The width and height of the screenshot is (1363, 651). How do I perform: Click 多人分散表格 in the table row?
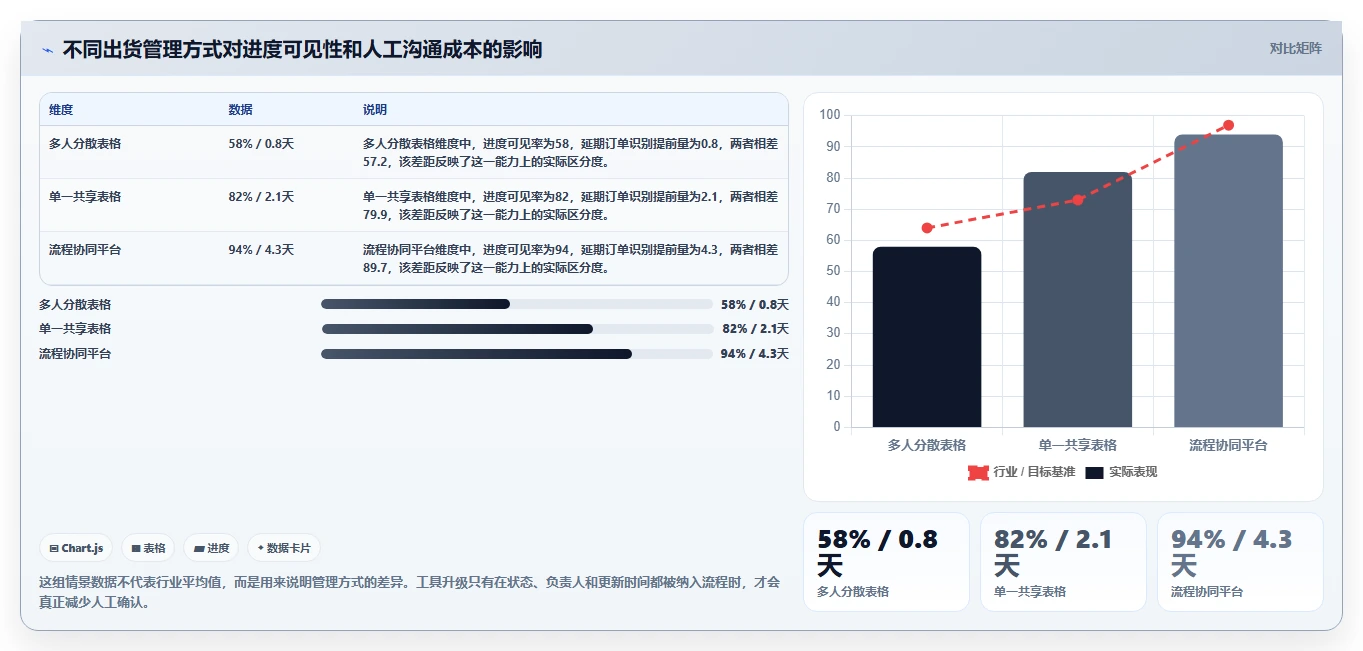pos(85,144)
